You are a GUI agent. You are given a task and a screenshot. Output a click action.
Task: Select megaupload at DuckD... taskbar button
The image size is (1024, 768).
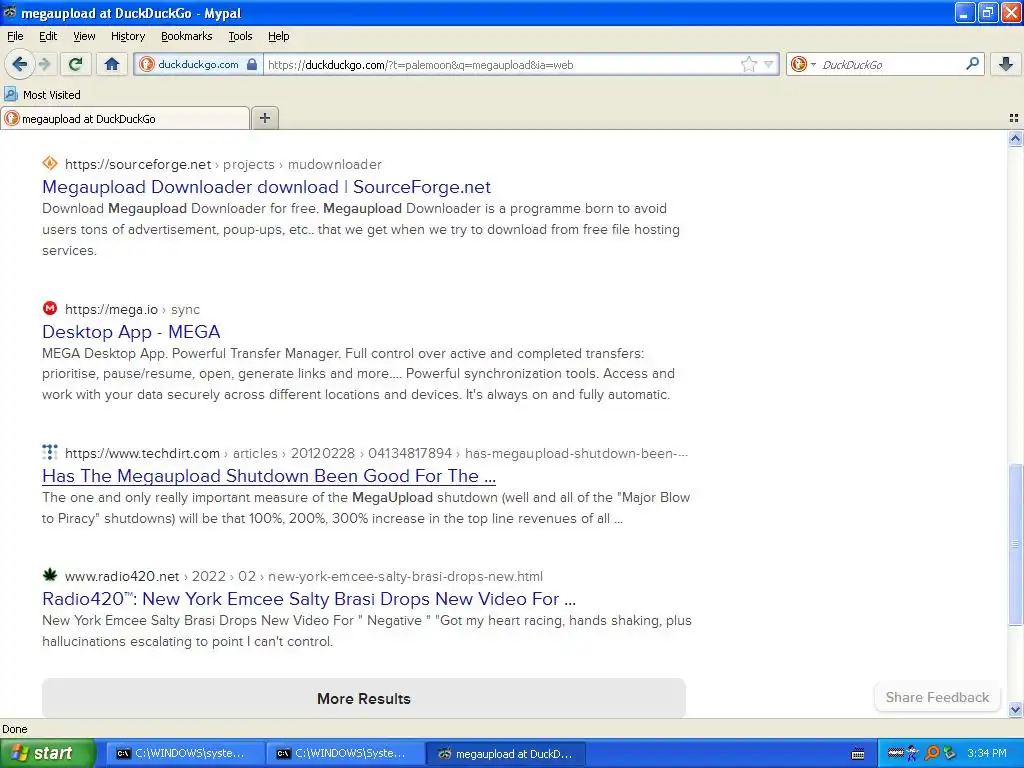coord(506,754)
